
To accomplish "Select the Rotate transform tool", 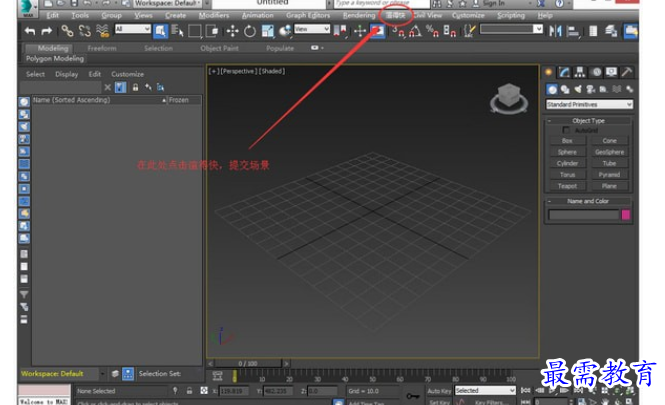I will [x=249, y=31].
